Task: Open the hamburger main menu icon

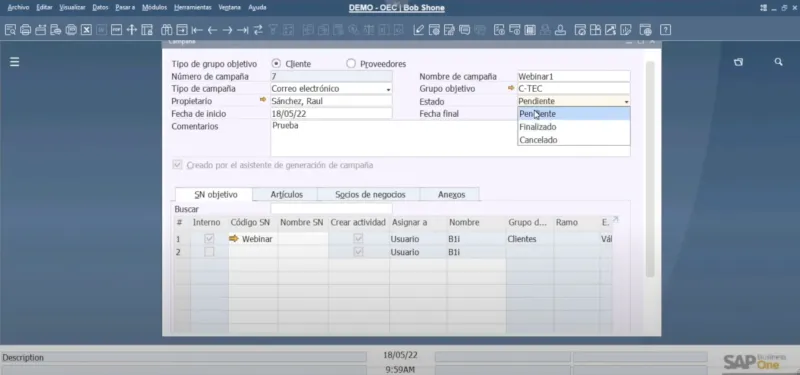Action: (x=15, y=62)
